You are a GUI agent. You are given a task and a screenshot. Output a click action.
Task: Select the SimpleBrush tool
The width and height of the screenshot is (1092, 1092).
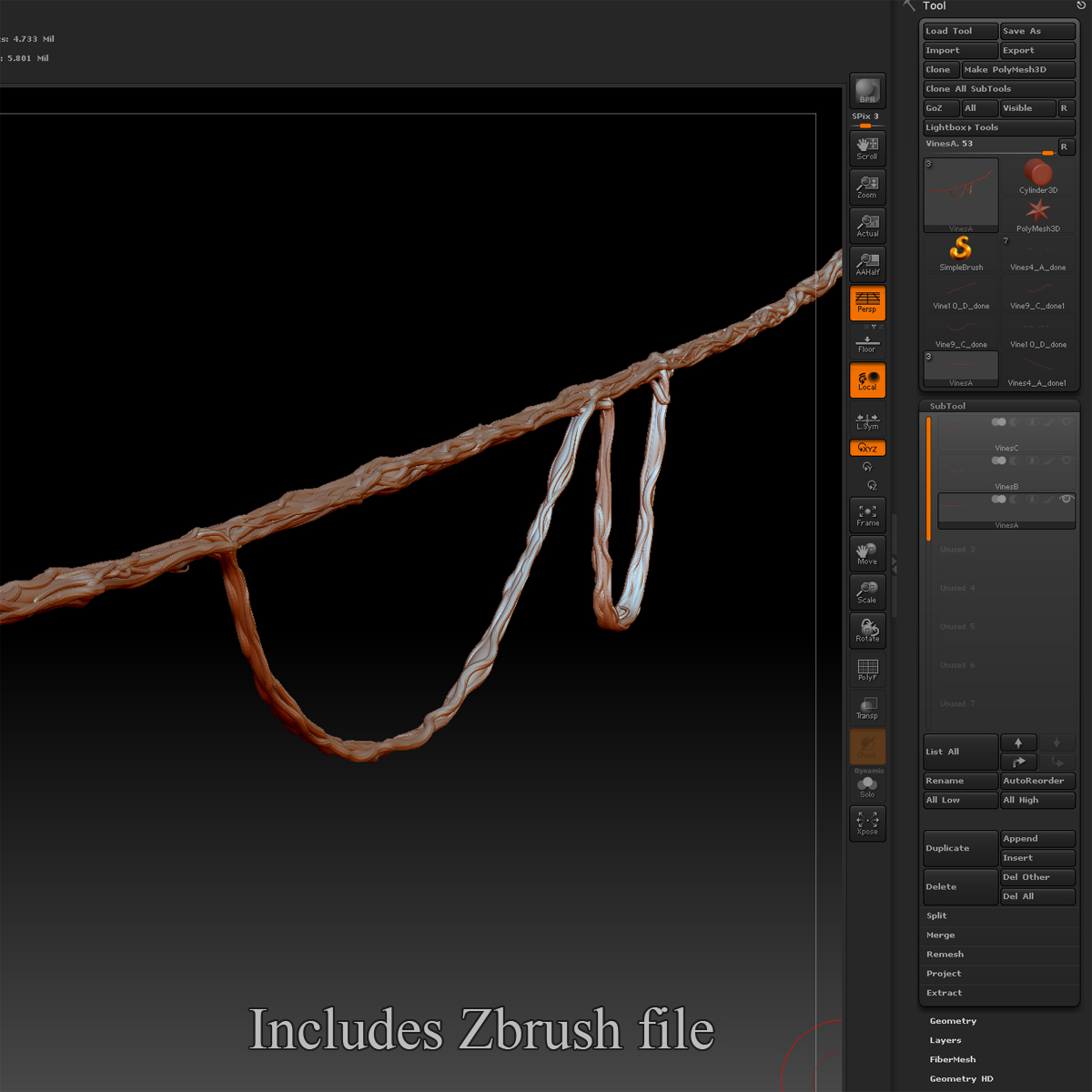click(961, 254)
